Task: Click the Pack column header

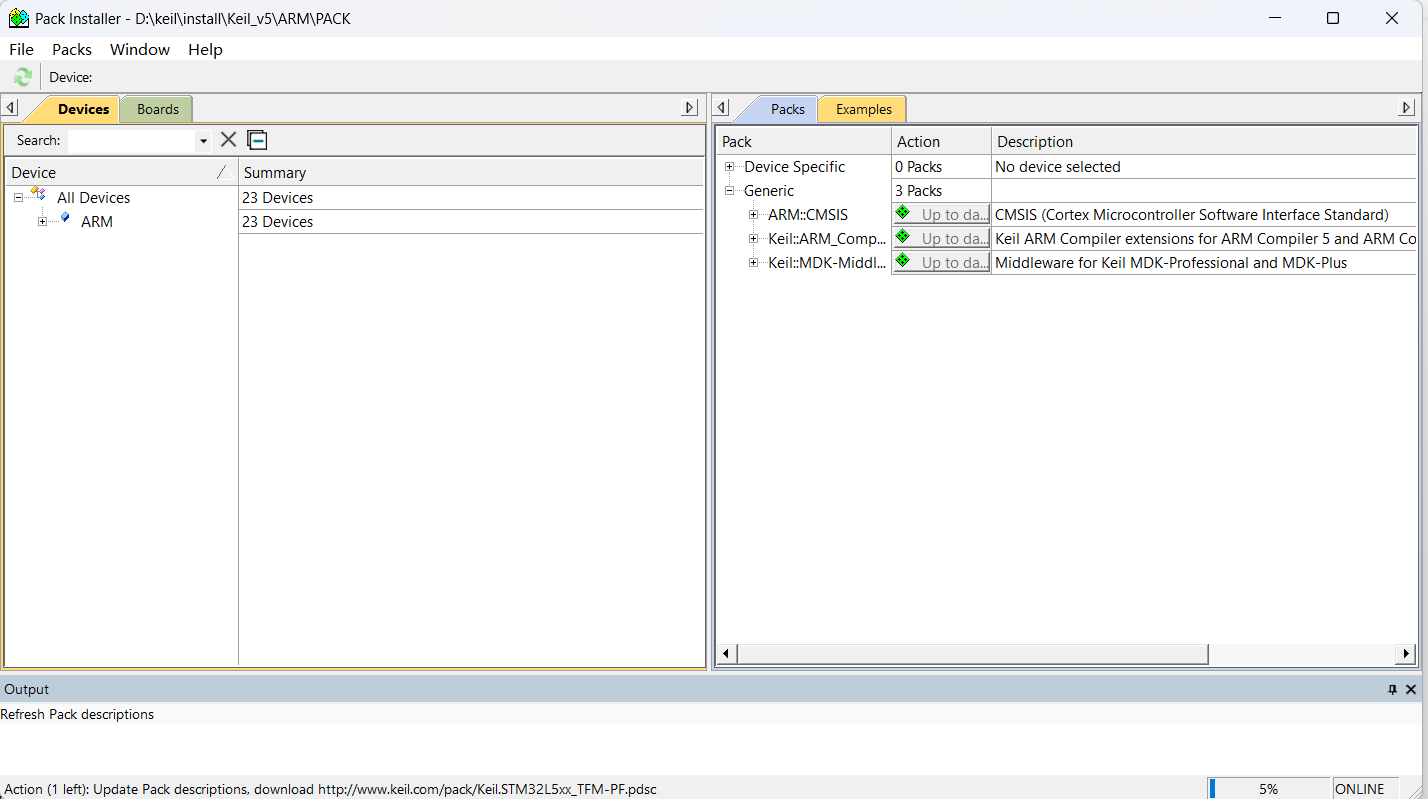Action: [805, 142]
